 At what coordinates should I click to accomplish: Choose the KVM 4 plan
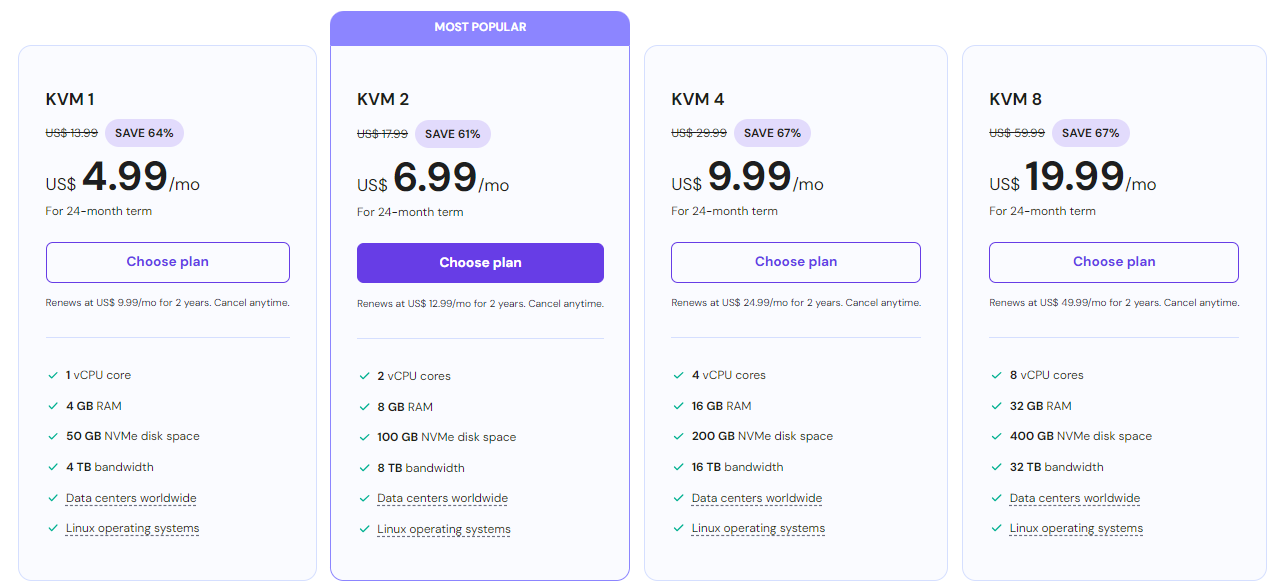(x=795, y=262)
